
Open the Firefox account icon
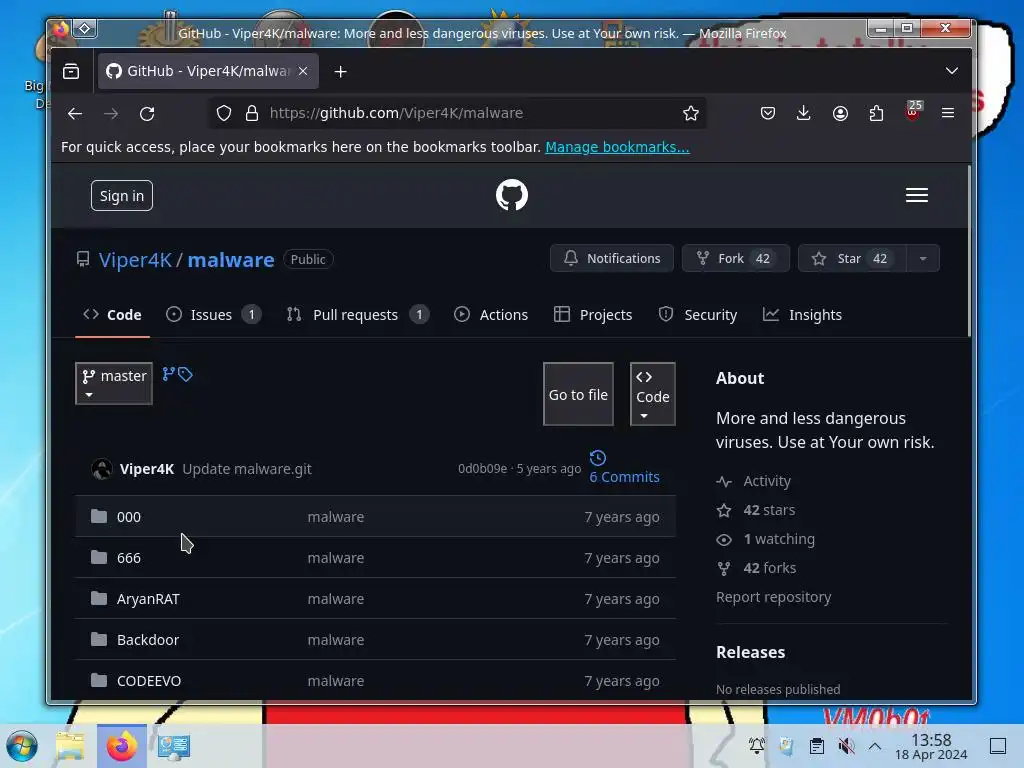point(840,113)
